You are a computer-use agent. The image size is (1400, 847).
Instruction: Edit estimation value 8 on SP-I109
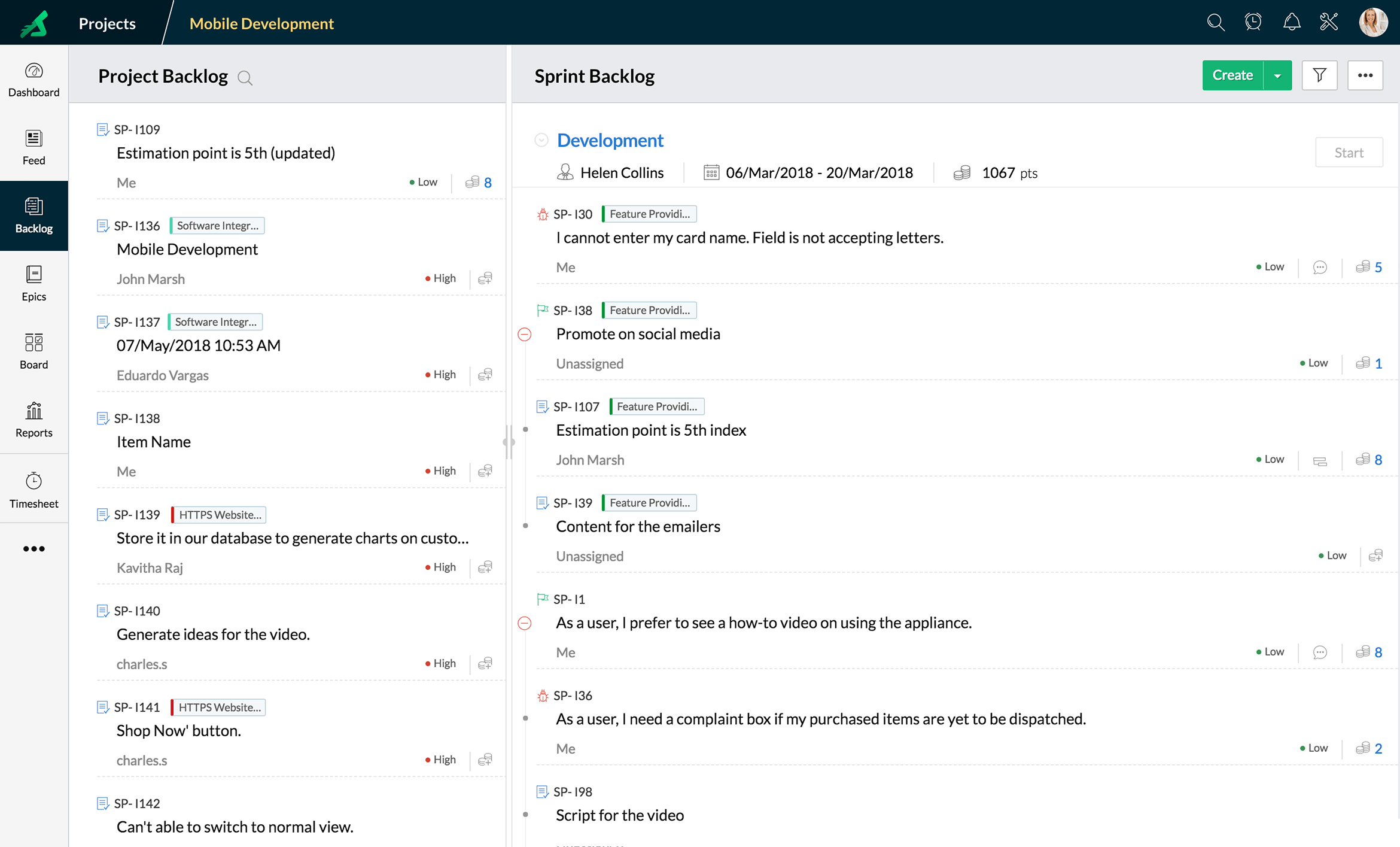(488, 183)
